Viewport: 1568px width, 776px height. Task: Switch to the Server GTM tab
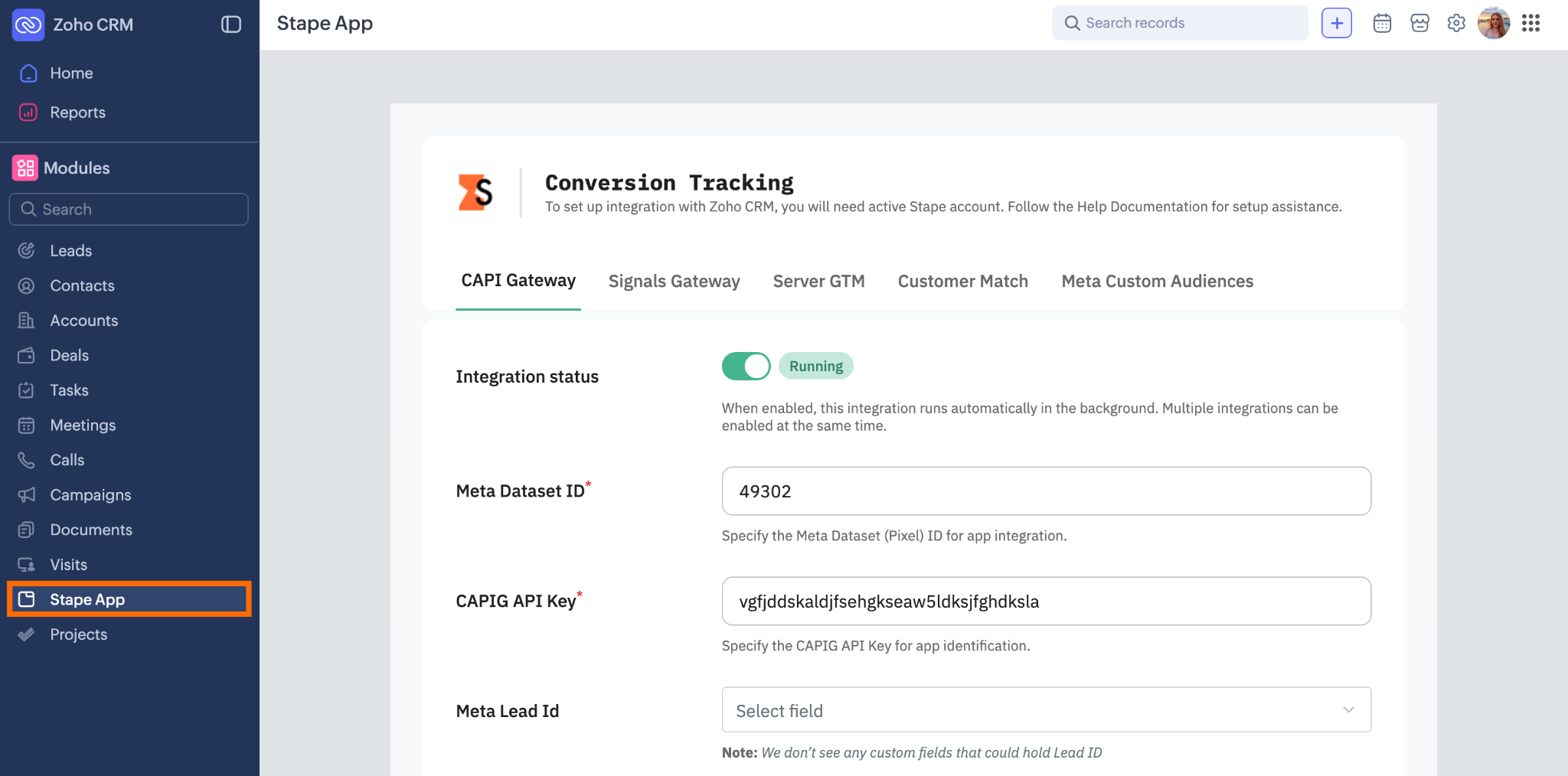pos(819,282)
